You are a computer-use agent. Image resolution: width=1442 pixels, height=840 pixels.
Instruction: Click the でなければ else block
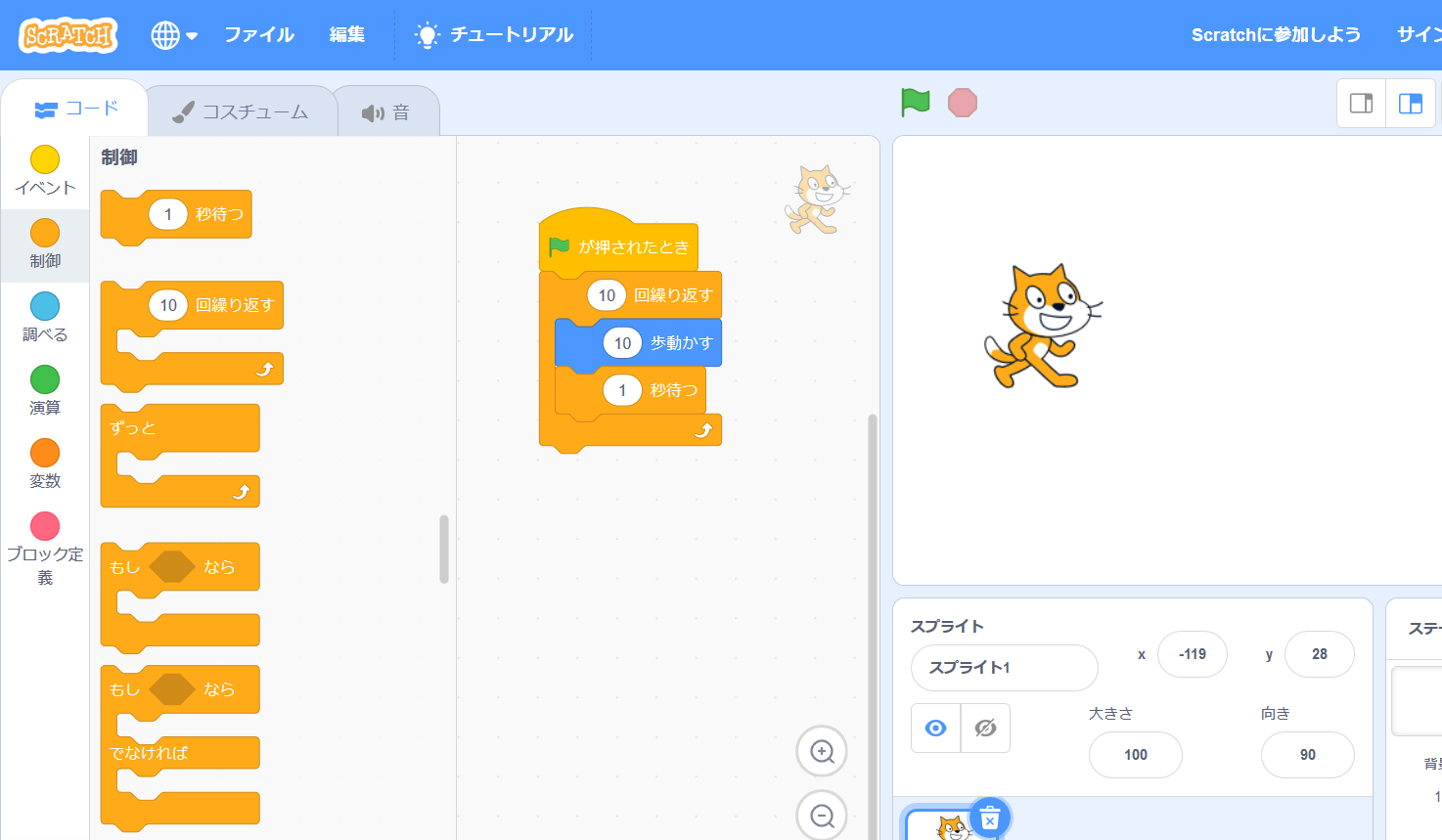180,753
